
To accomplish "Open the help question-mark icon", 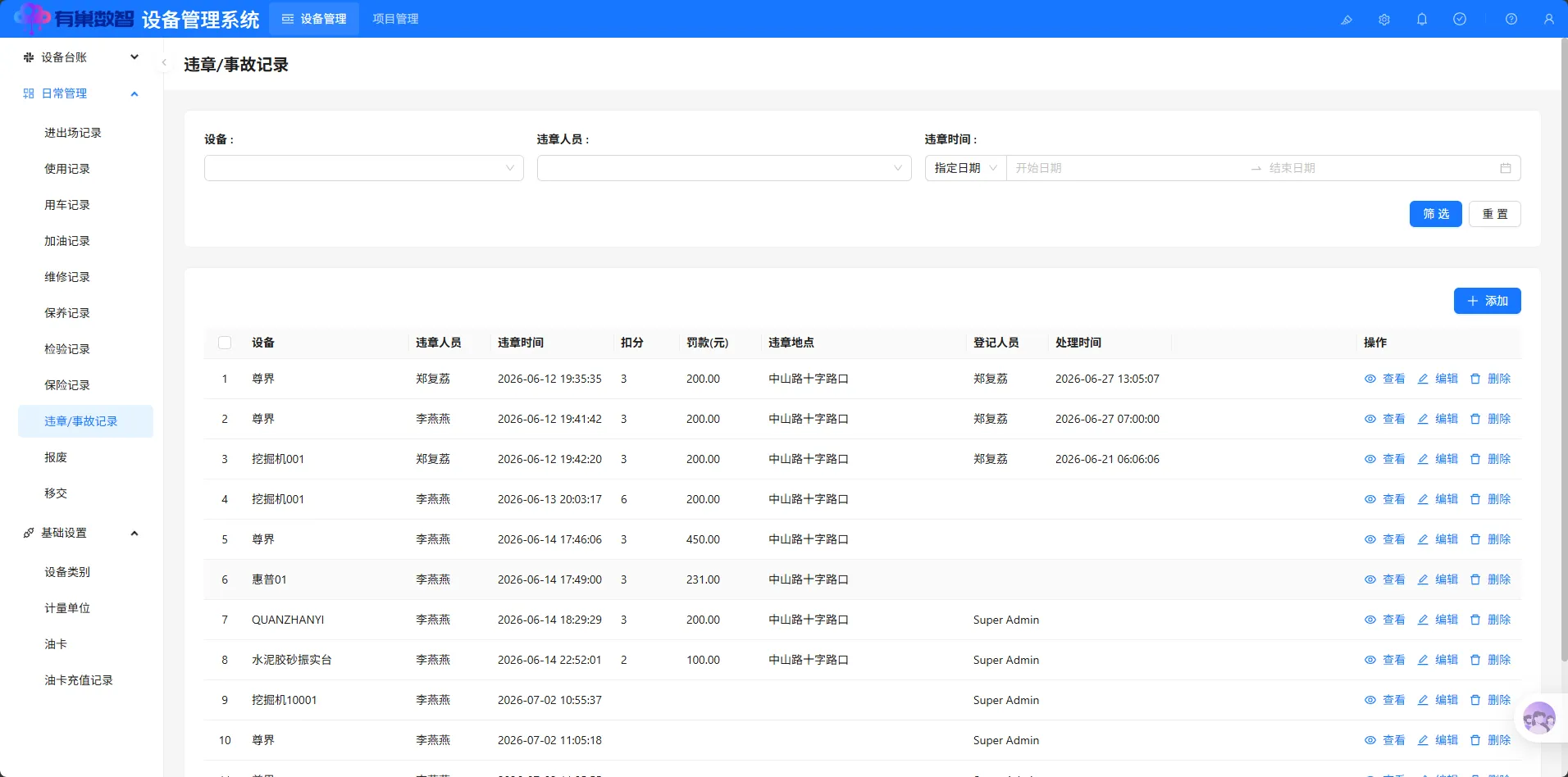I will click(1511, 19).
